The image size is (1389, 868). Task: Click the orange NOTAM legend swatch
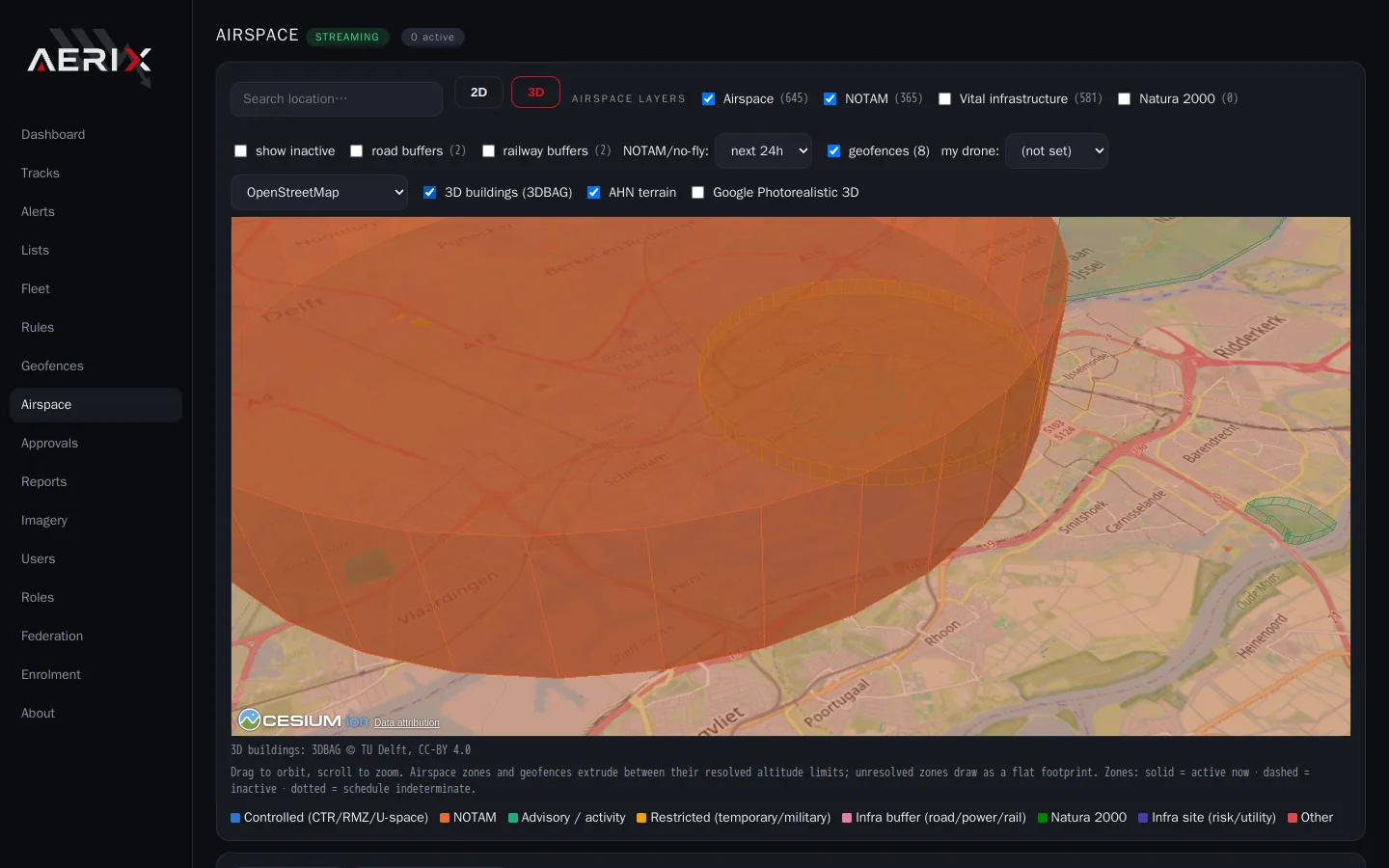pyautogui.click(x=445, y=818)
